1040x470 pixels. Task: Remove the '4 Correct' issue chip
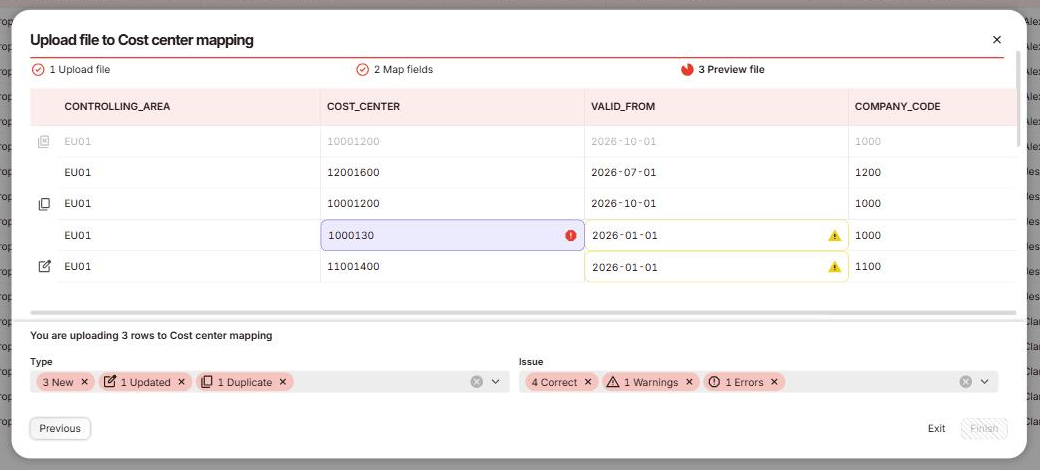pos(588,382)
